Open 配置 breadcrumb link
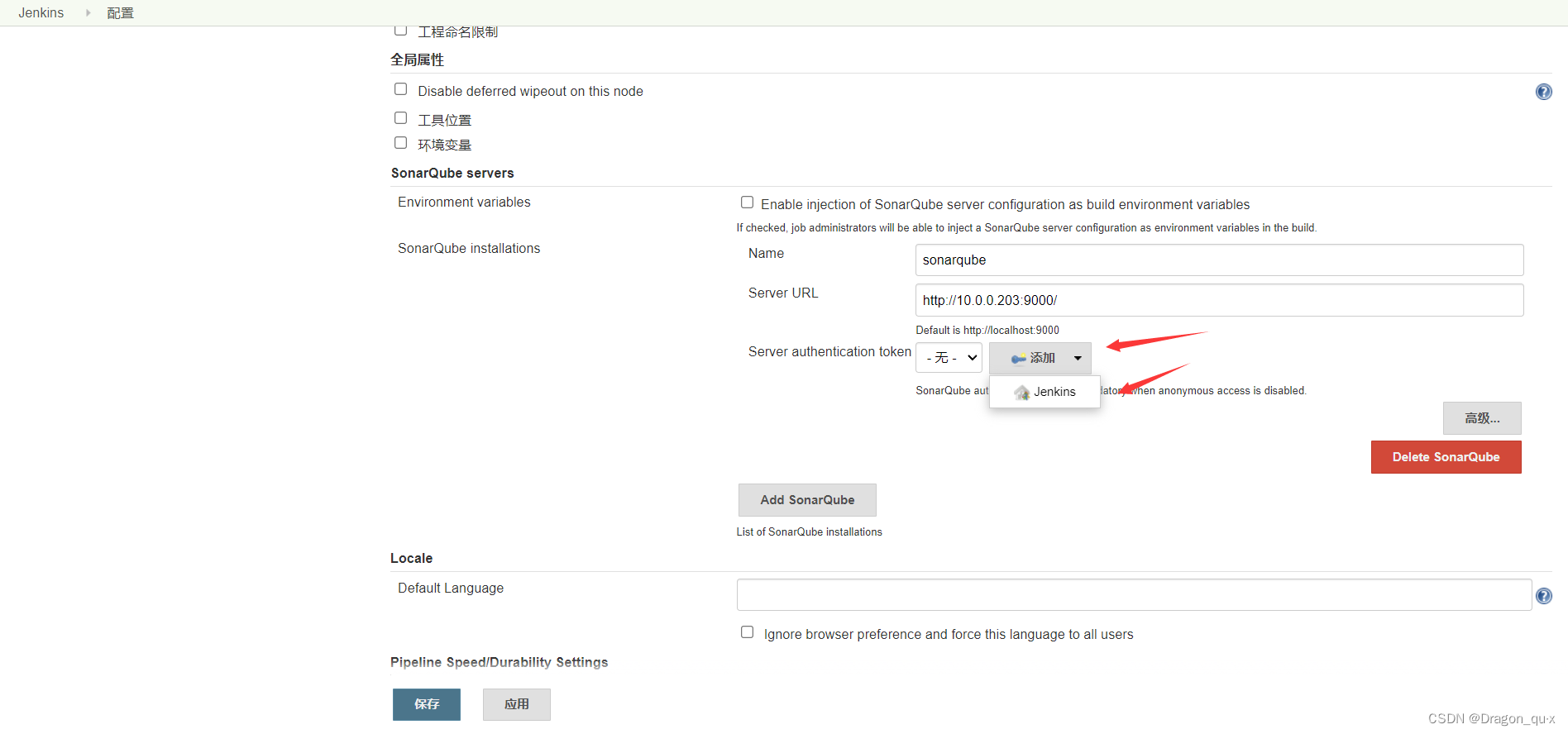This screenshot has height=734, width=1568. click(121, 13)
